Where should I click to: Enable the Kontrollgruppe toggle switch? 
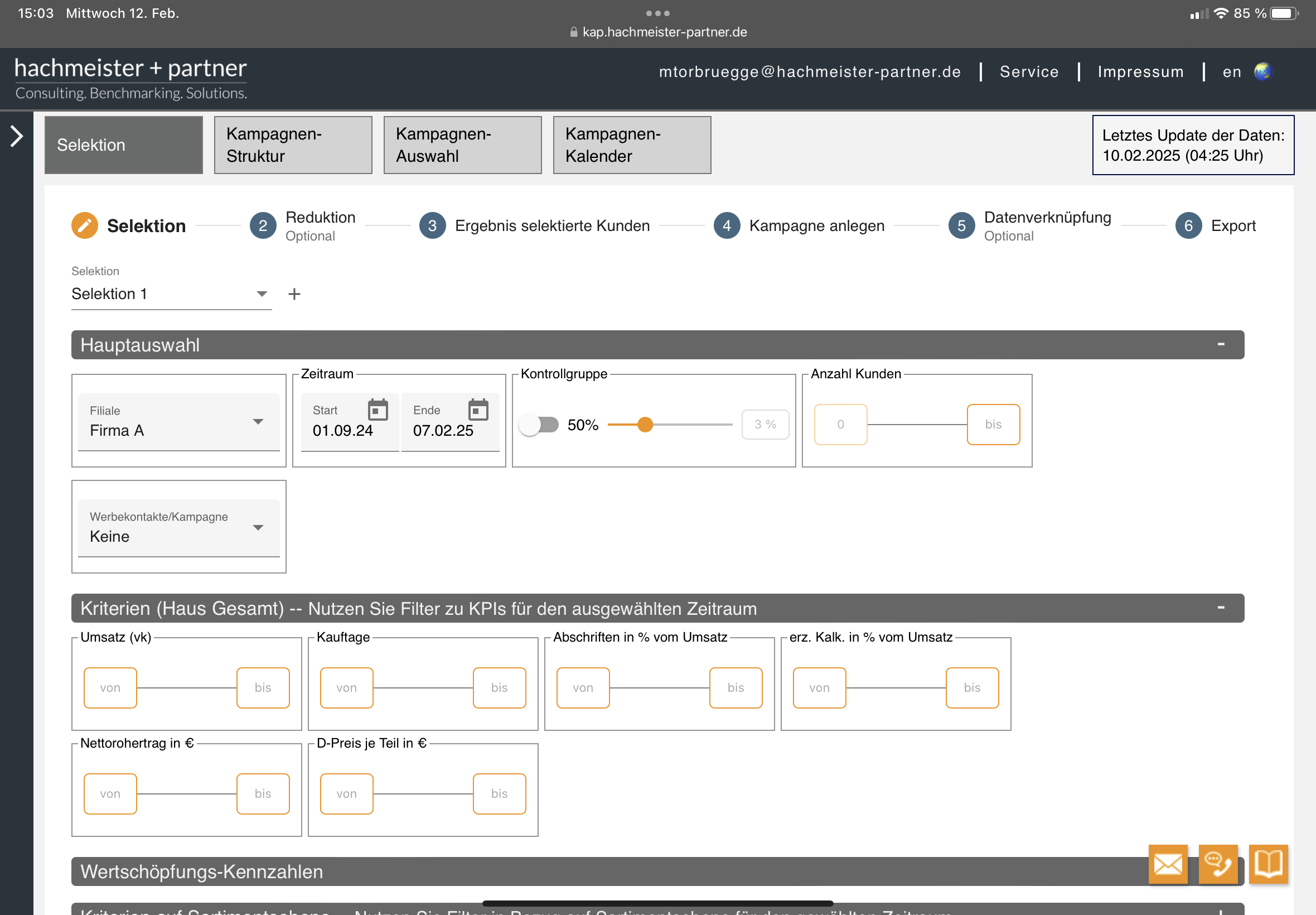click(539, 425)
